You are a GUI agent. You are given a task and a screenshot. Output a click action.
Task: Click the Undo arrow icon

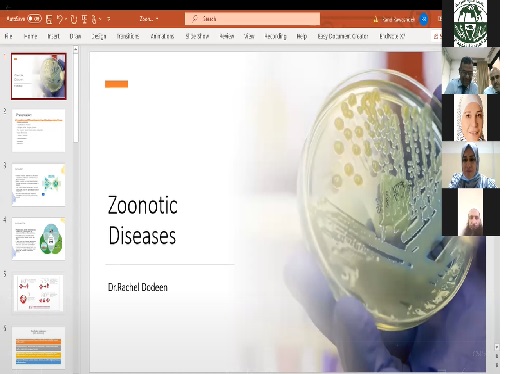60,19
